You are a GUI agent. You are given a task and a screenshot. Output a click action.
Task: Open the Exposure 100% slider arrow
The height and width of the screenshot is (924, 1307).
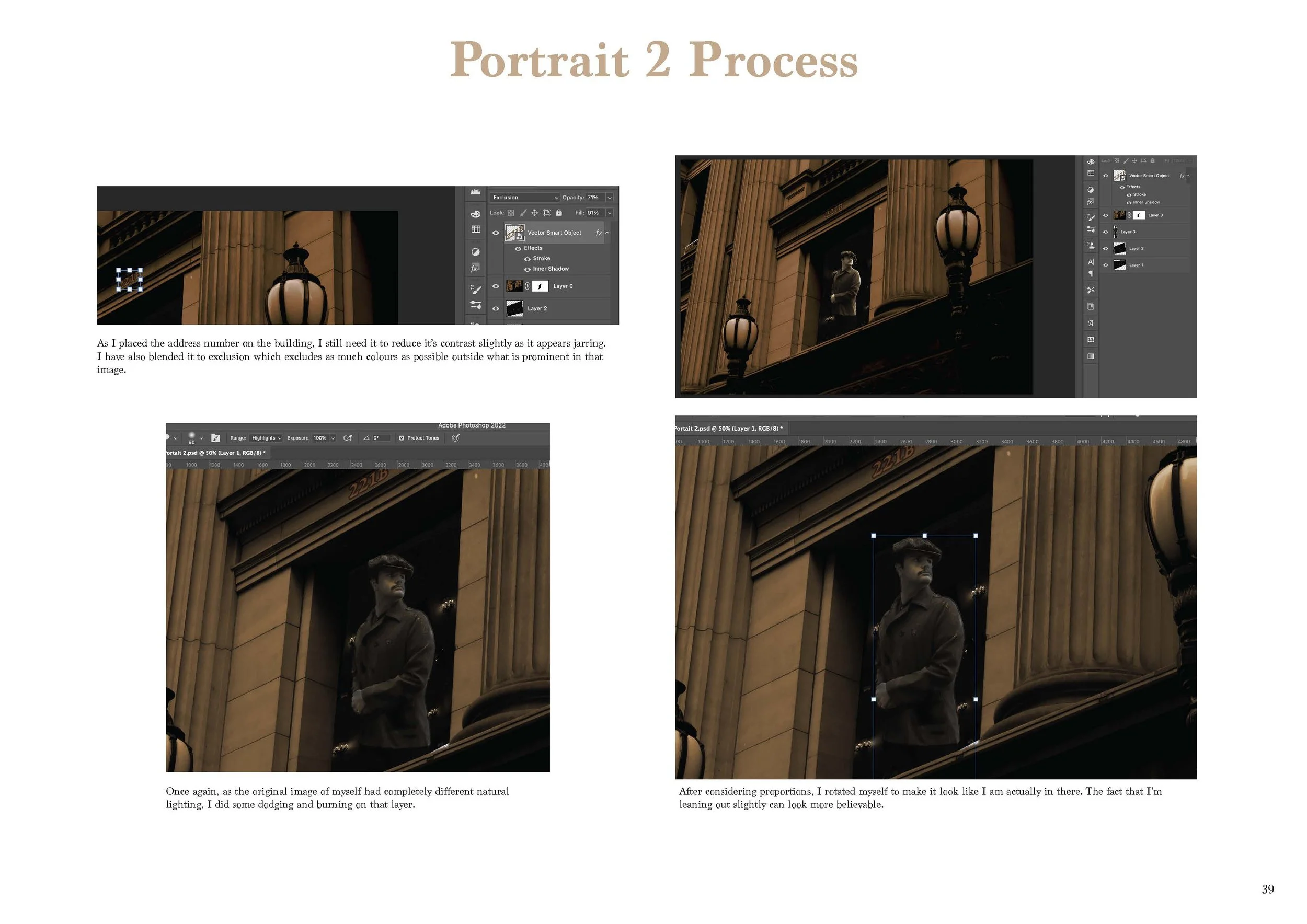(x=333, y=438)
